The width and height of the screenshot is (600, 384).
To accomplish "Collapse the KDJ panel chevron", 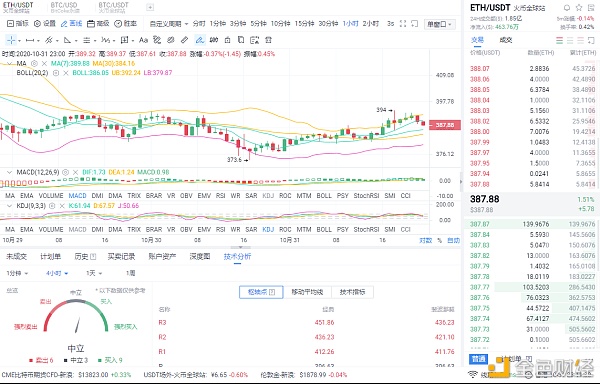I will [10, 206].
